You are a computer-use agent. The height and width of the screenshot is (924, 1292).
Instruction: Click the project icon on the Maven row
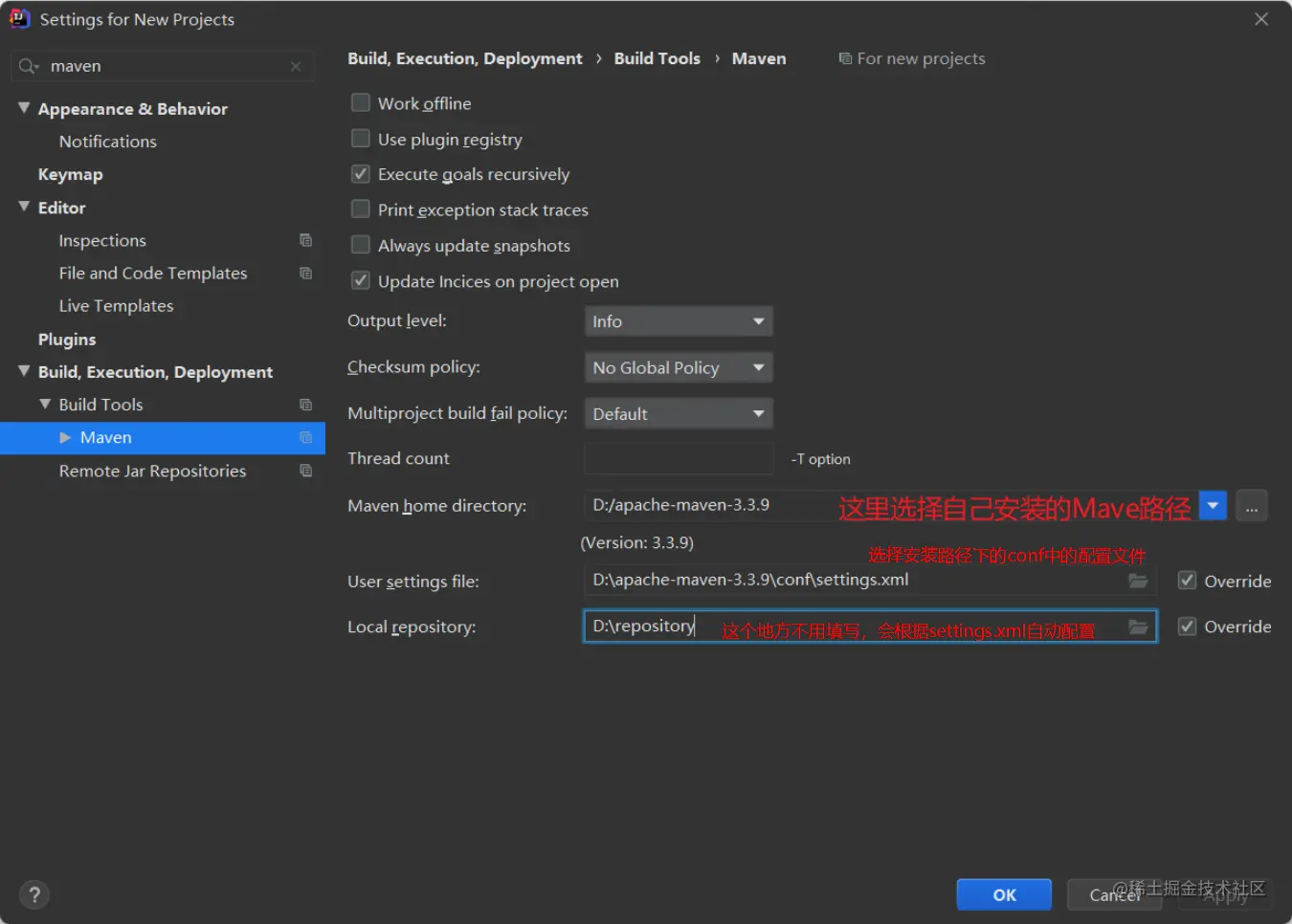[306, 438]
